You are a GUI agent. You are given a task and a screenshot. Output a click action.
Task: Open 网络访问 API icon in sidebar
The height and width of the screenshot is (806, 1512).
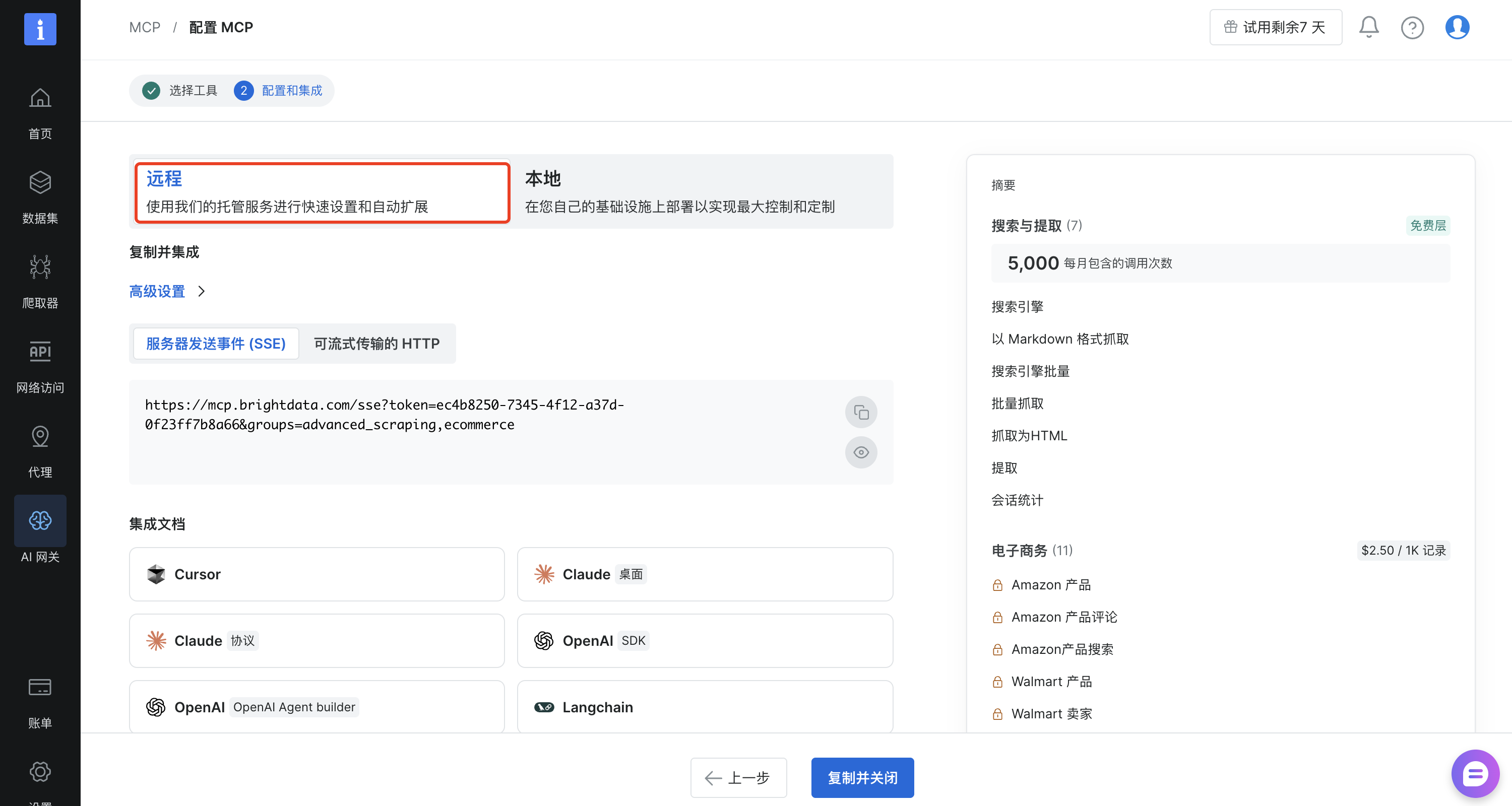pos(40,365)
